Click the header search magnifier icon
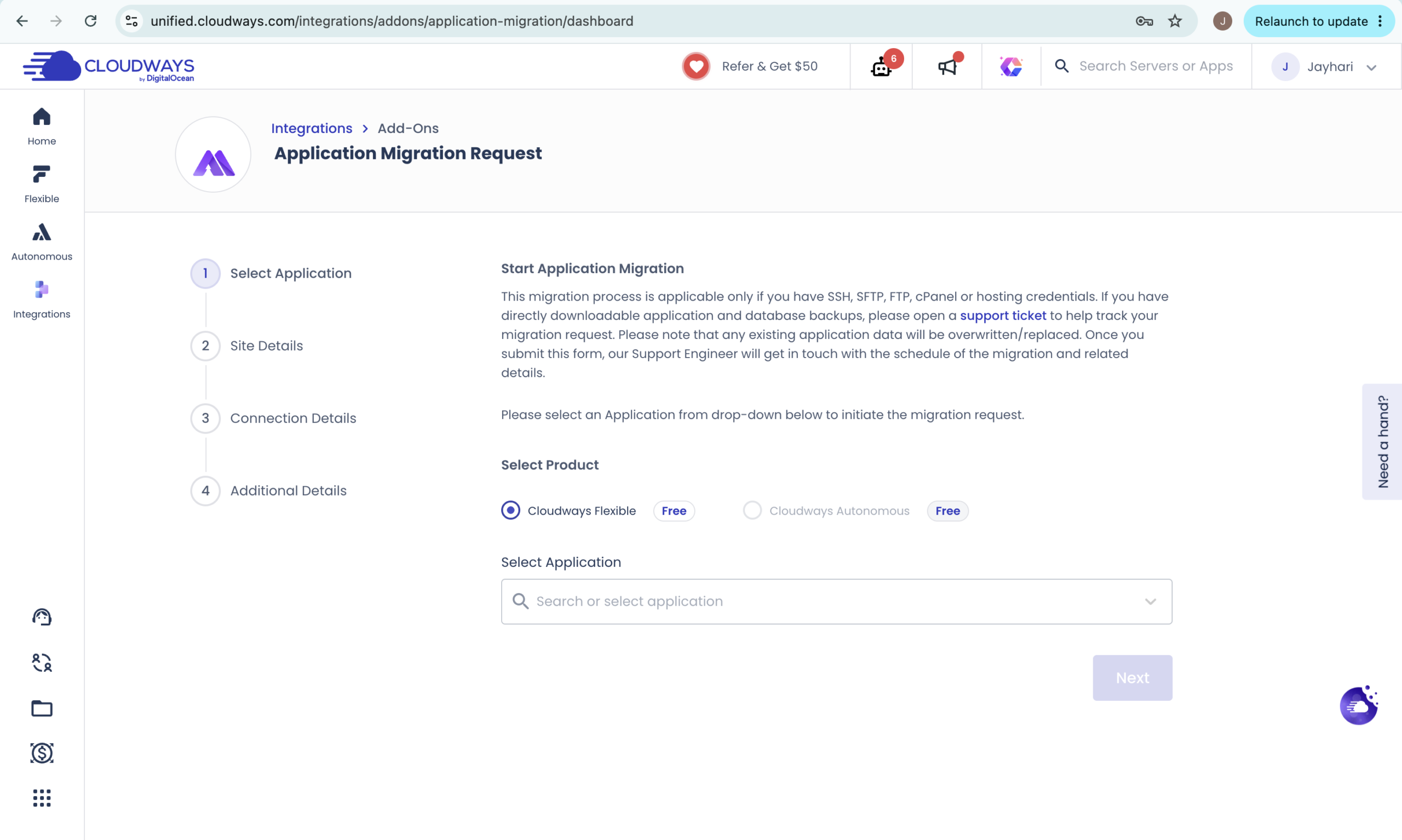 [x=1062, y=66]
